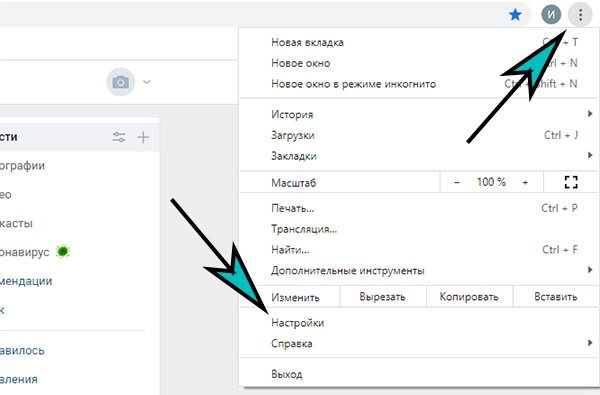Click the sidebar link ending in ографии
The width and height of the screenshot is (600, 395).
pyautogui.click(x=22, y=166)
